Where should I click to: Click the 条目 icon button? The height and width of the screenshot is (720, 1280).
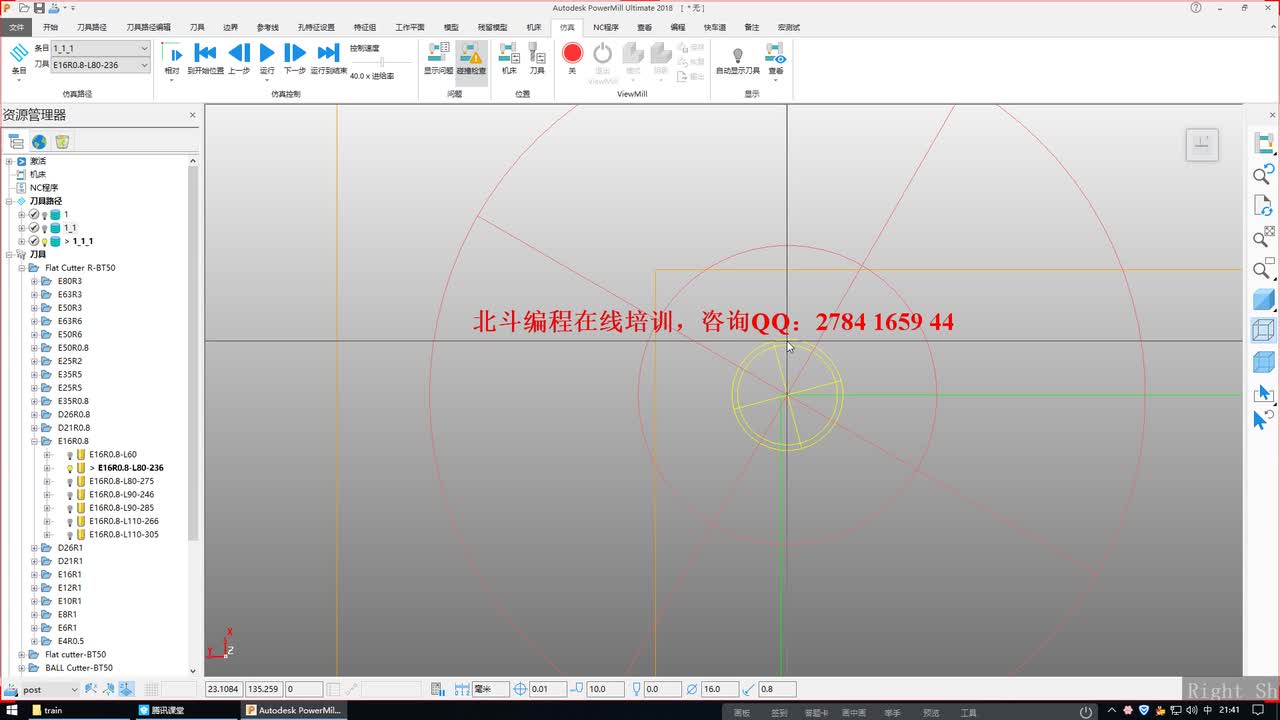pos(19,59)
